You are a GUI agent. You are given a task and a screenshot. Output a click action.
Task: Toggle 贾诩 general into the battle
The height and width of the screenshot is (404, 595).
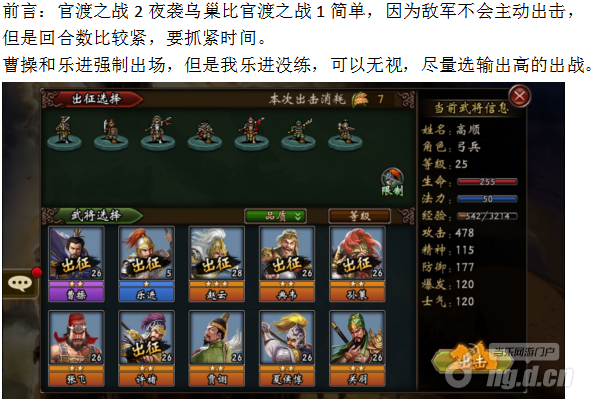coord(217,348)
